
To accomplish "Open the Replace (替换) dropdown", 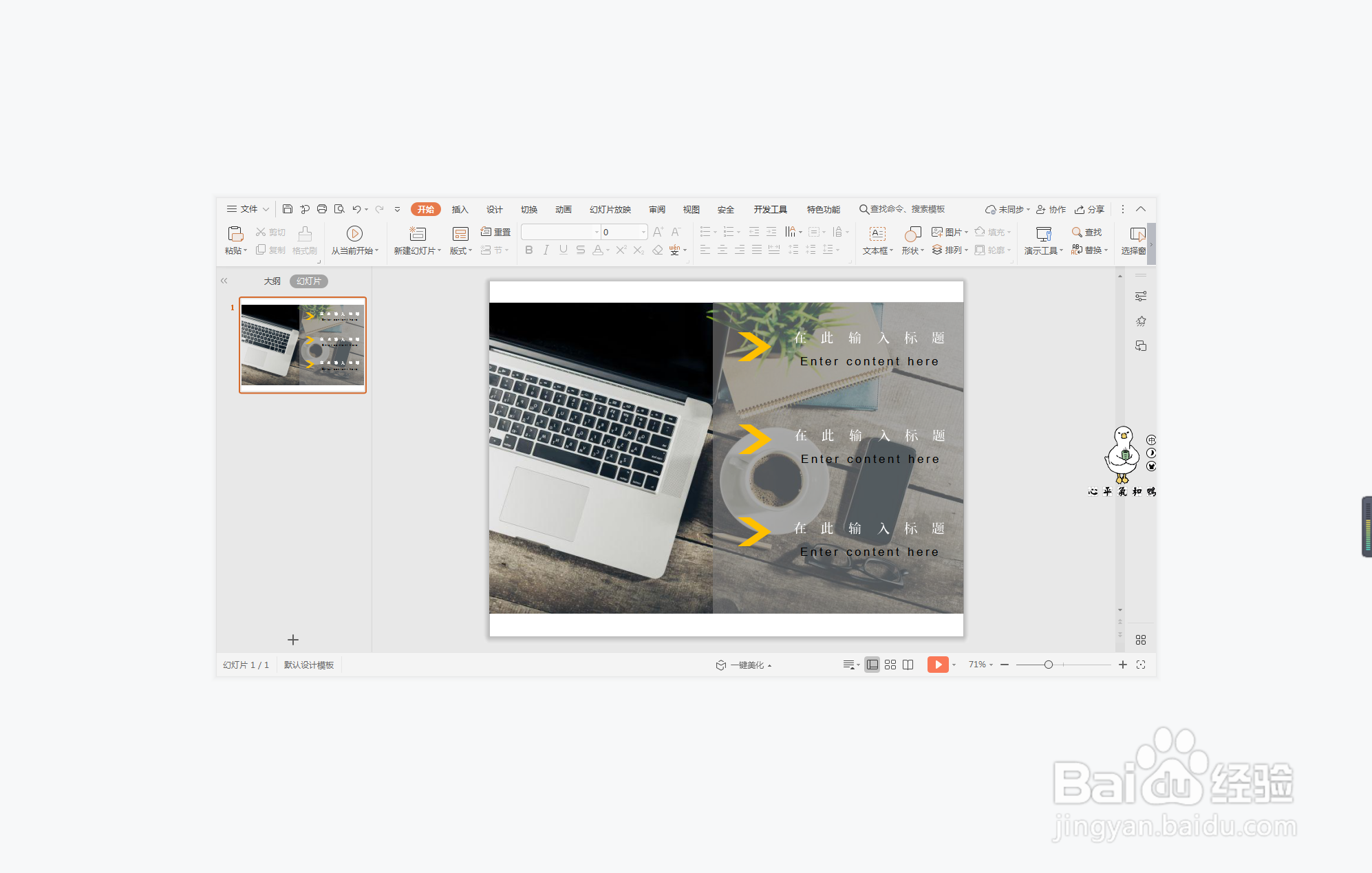I will pyautogui.click(x=1106, y=250).
